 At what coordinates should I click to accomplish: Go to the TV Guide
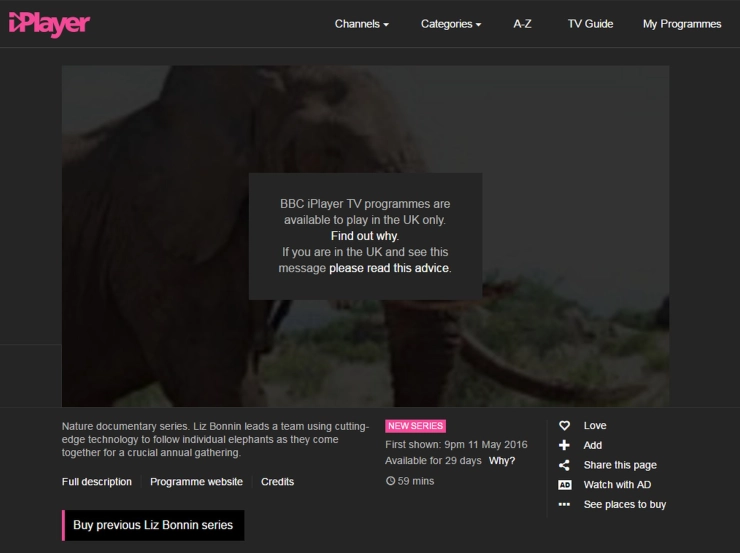590,24
